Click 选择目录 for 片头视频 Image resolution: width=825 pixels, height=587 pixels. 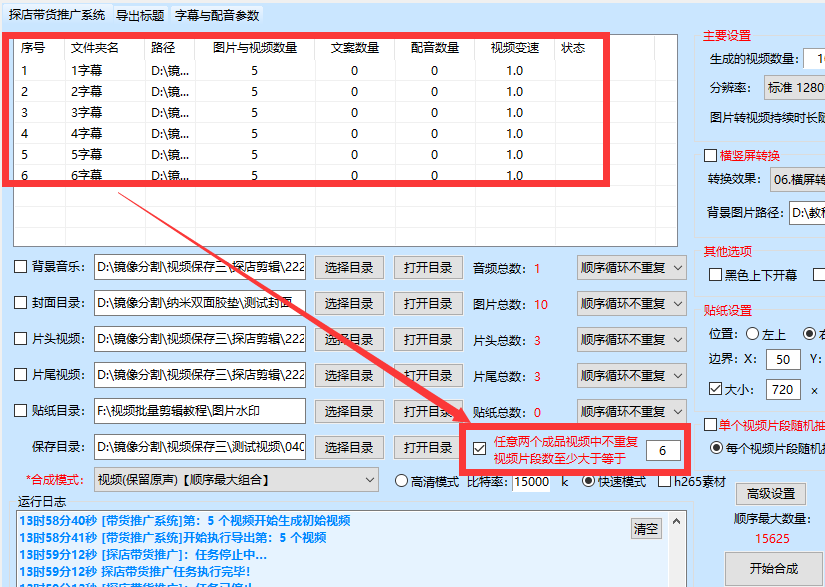click(x=349, y=340)
